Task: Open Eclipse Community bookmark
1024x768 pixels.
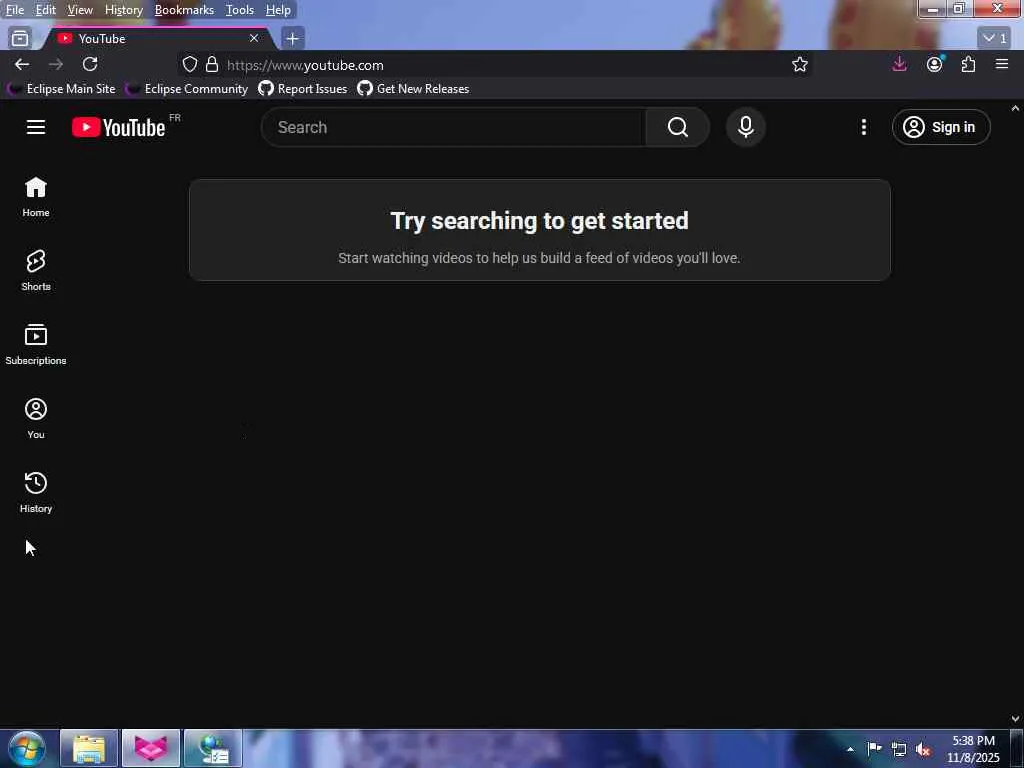Action: (x=187, y=89)
